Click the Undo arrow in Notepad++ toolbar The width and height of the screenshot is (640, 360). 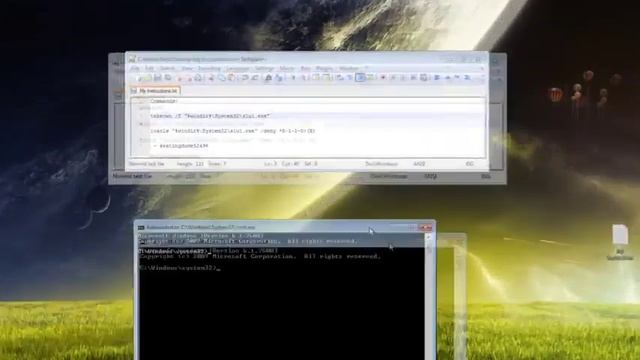pos(245,78)
